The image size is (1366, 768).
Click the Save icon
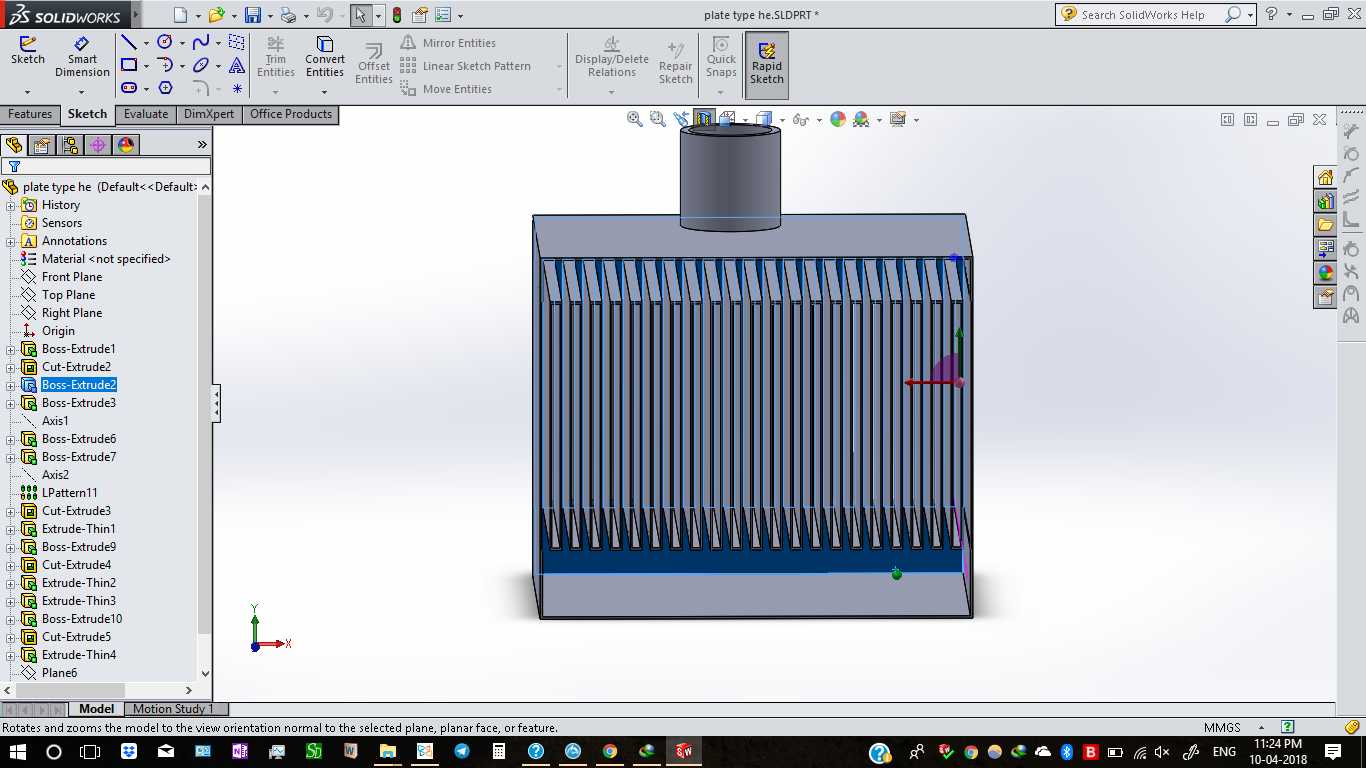click(x=253, y=15)
